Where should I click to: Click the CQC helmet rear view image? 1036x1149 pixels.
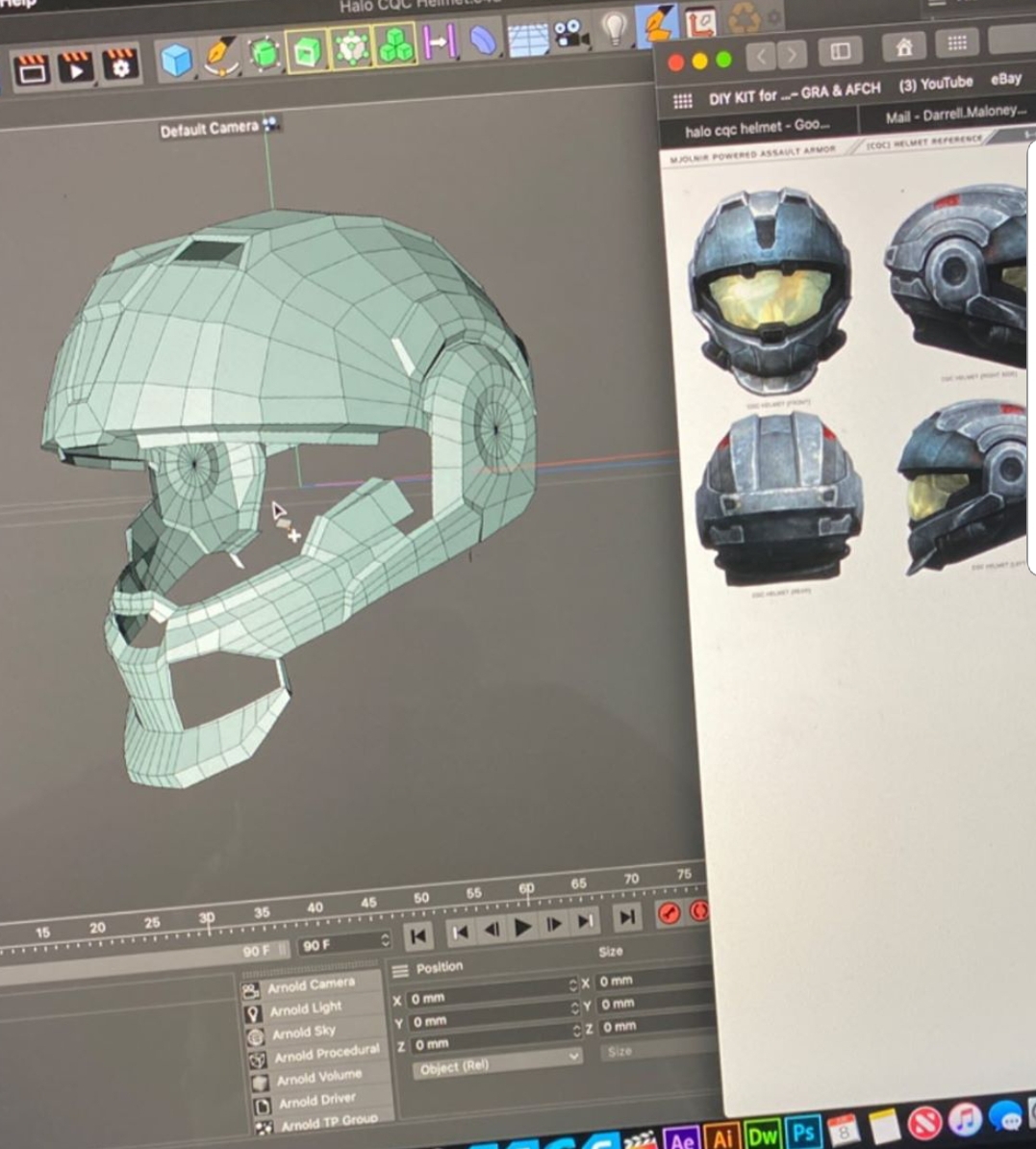[778, 498]
